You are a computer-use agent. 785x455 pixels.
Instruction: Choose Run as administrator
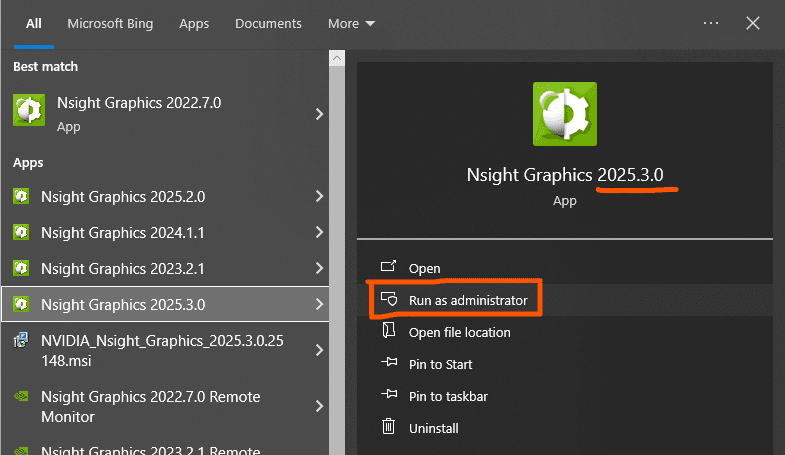tap(468, 300)
